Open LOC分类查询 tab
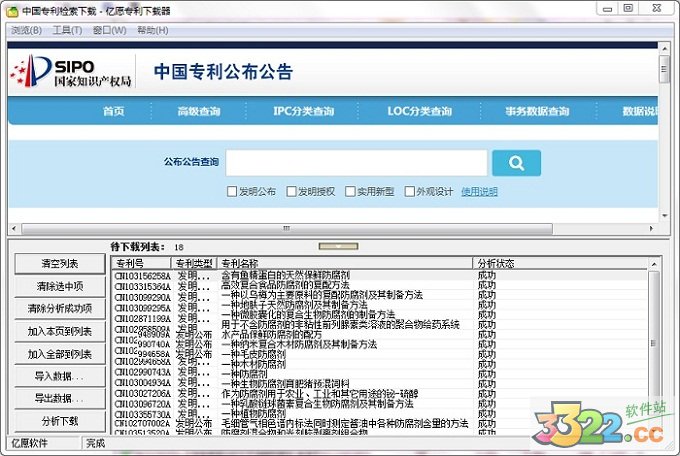This screenshot has height=456, width=680. (x=420, y=111)
